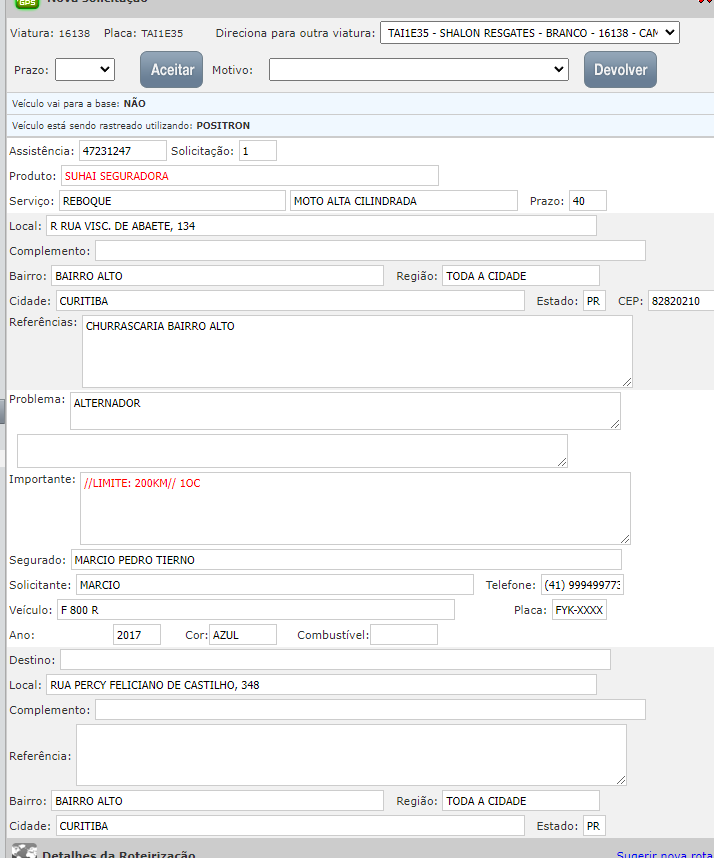Click the Telefone input field
The image size is (714, 858).
point(581,585)
